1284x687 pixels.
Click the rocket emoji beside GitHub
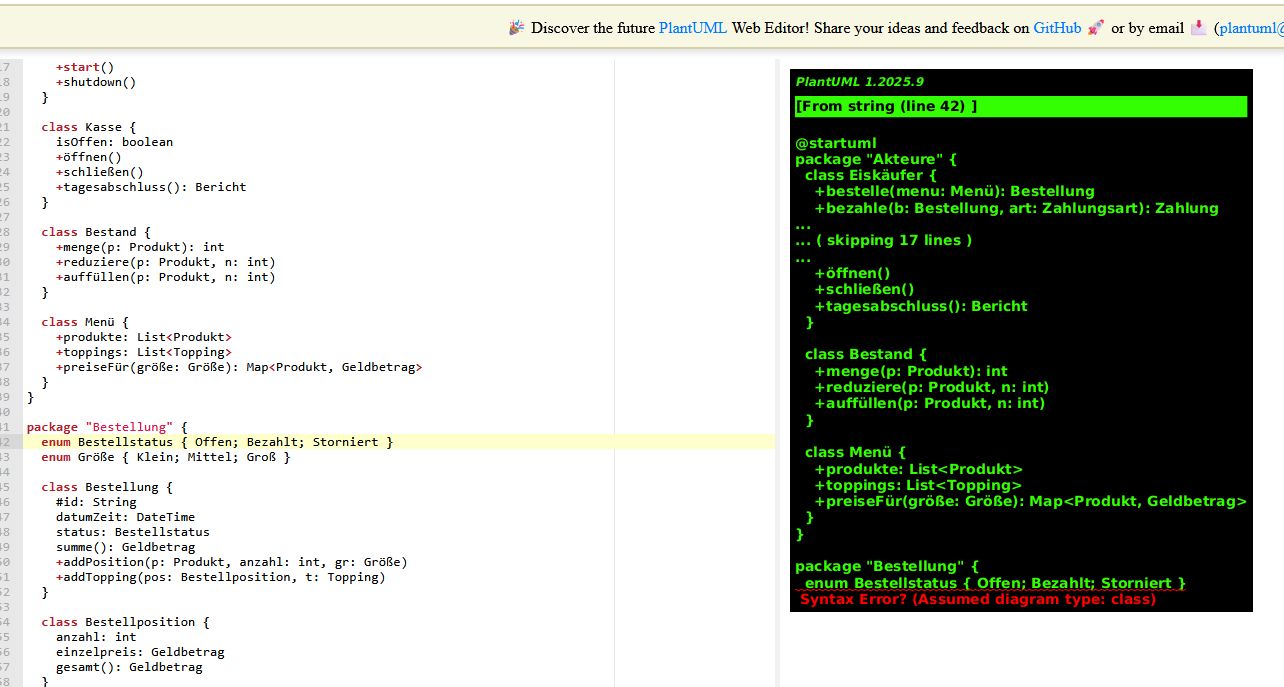pos(1096,28)
